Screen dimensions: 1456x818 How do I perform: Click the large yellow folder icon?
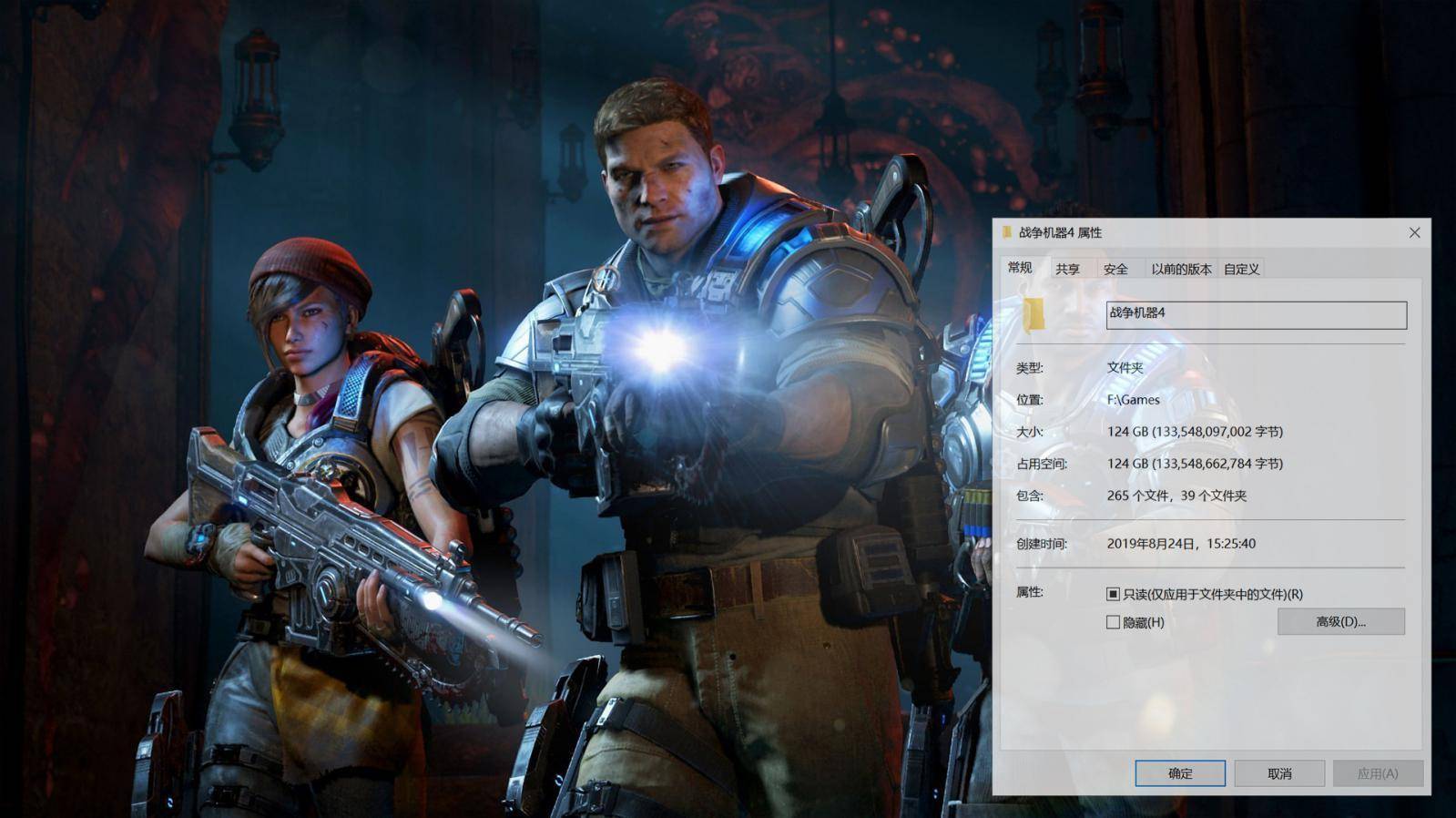[1033, 315]
